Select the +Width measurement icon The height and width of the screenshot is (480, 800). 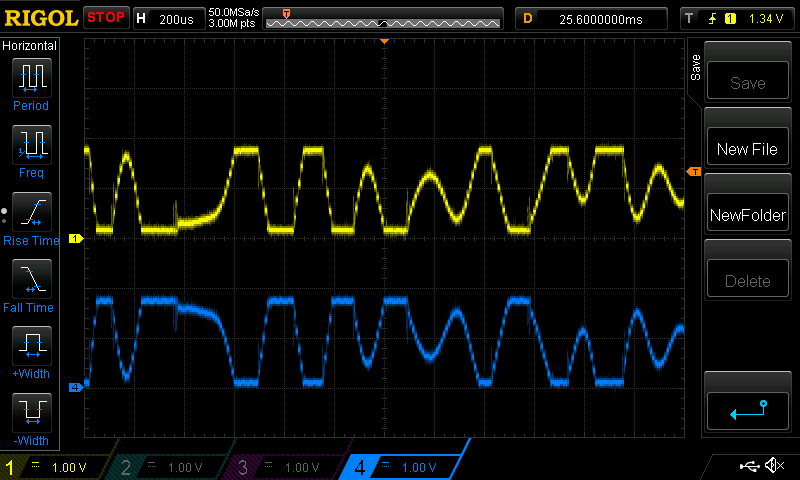coord(32,345)
